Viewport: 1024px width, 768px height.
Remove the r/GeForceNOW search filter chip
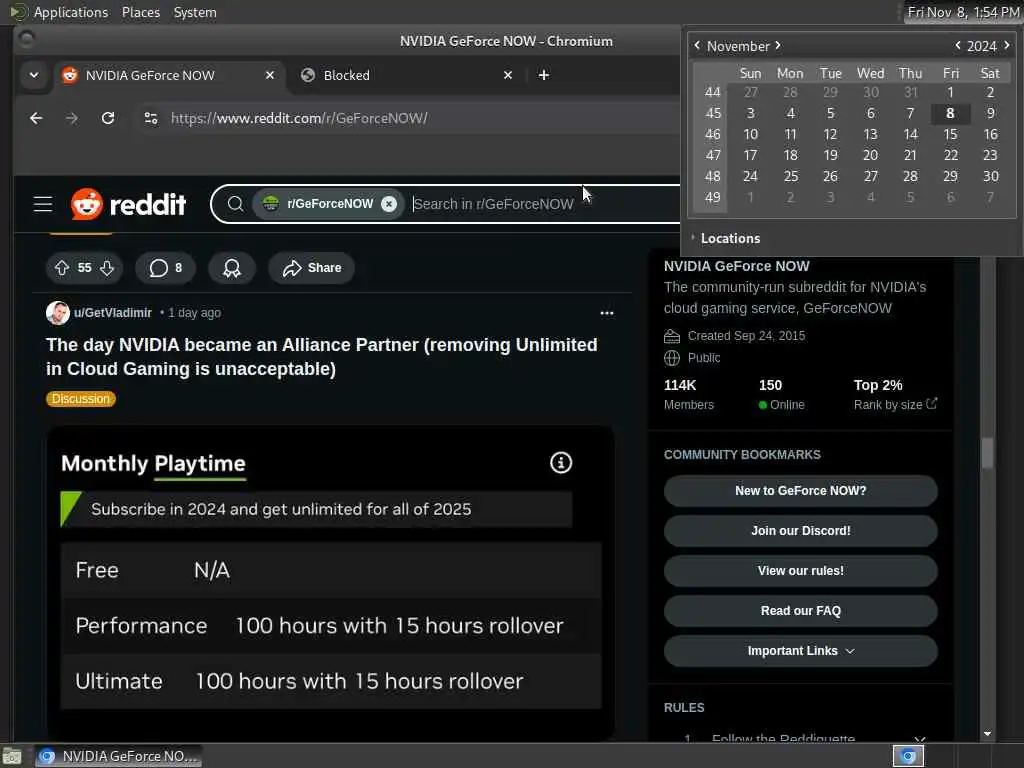click(389, 204)
